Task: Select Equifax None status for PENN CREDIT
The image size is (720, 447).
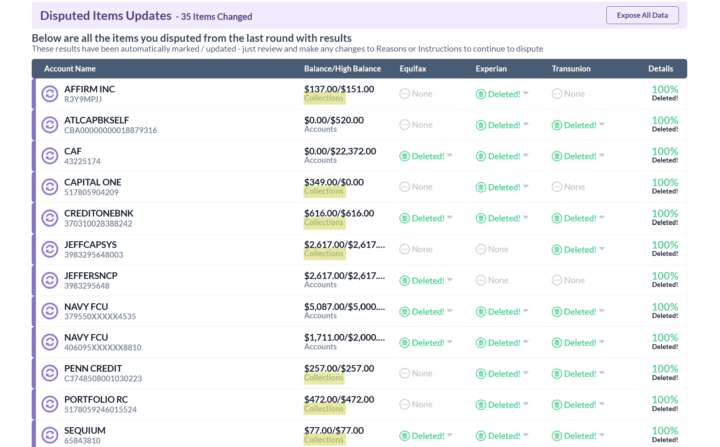Action: (x=416, y=373)
